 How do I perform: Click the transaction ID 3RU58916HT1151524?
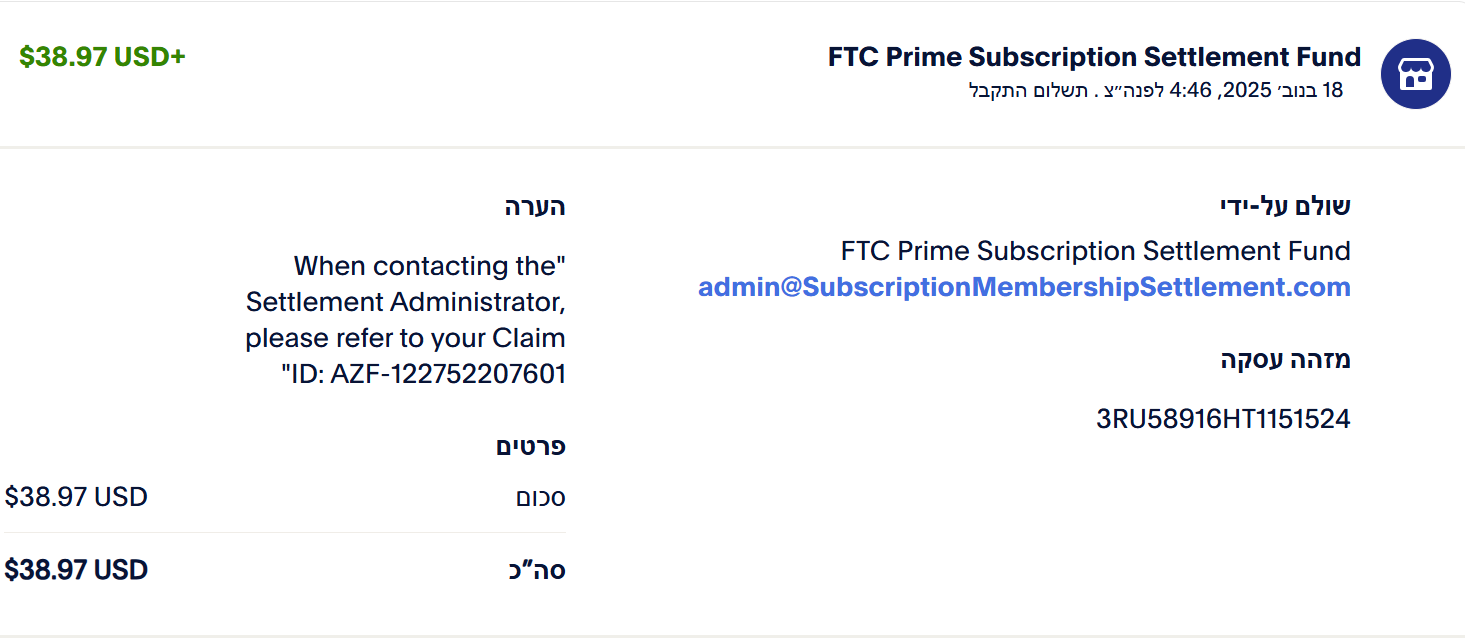1223,419
